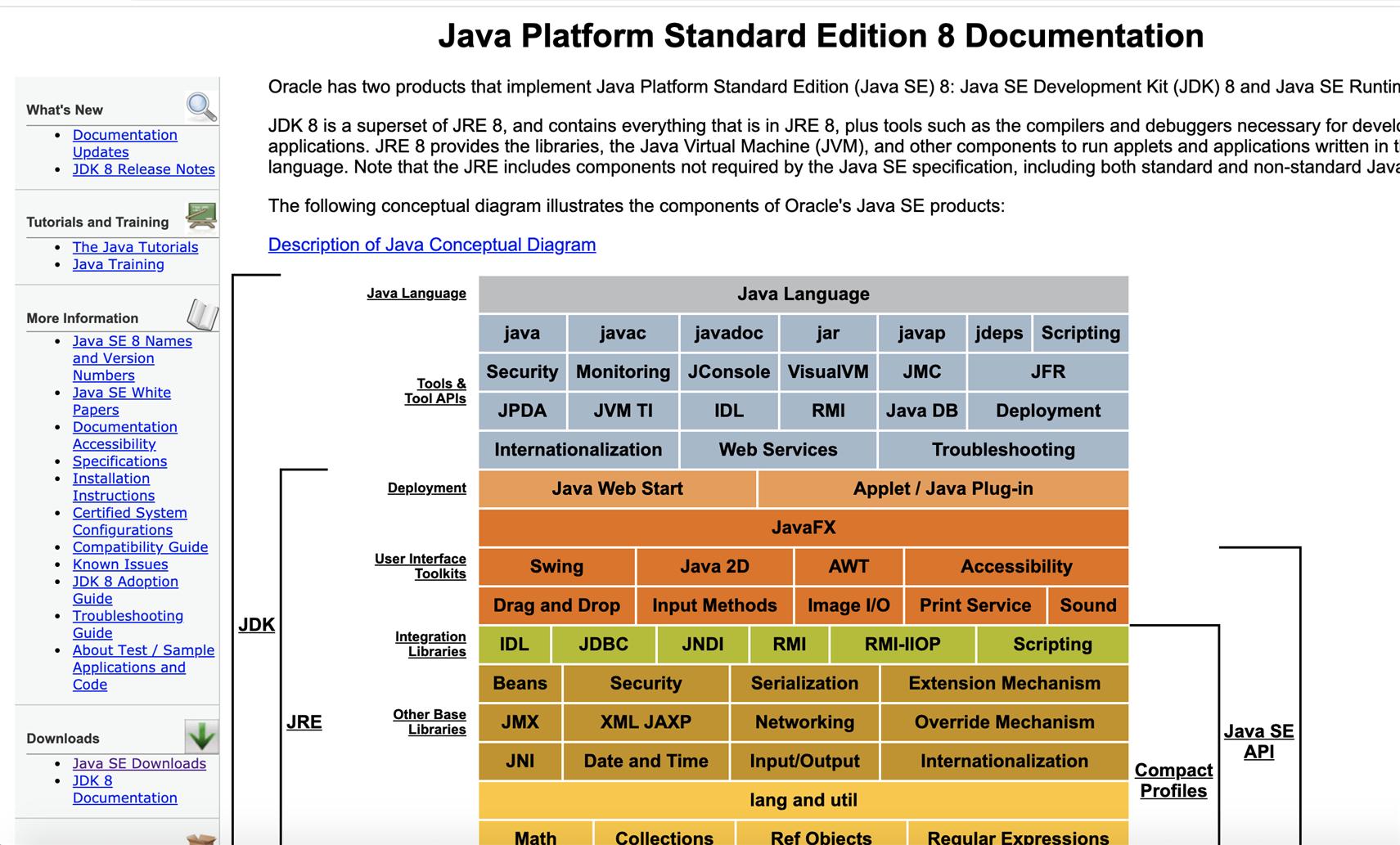Open the Compatibility Guide link
Viewport: 1400px width, 845px height.
(140, 547)
